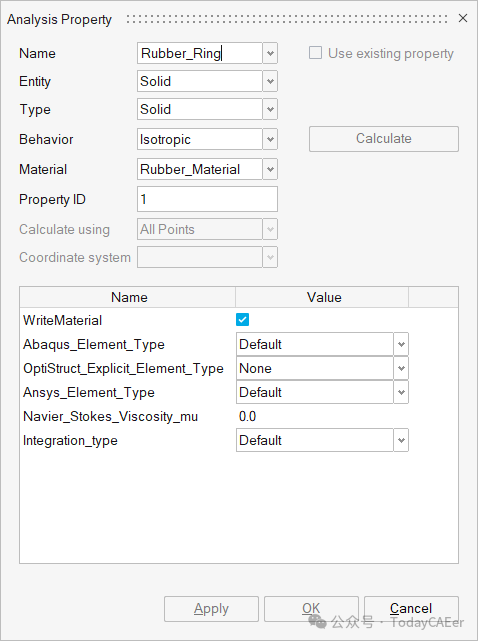The height and width of the screenshot is (641, 478).
Task: Select the Abaqus_Element_Type row label
Action: point(94,345)
